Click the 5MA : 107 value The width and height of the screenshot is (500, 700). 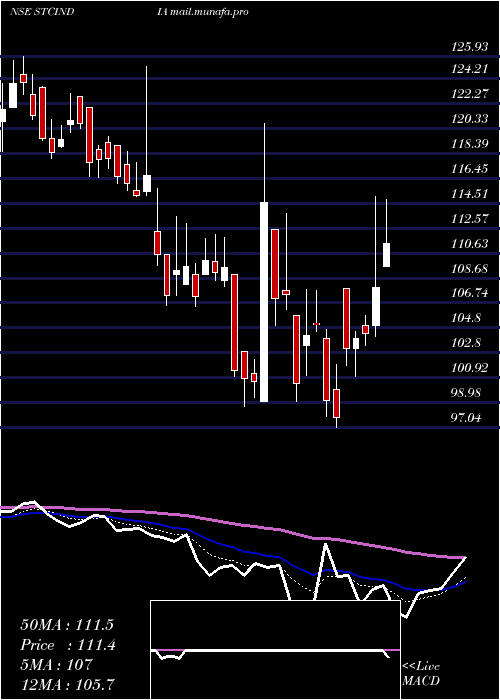[56, 665]
